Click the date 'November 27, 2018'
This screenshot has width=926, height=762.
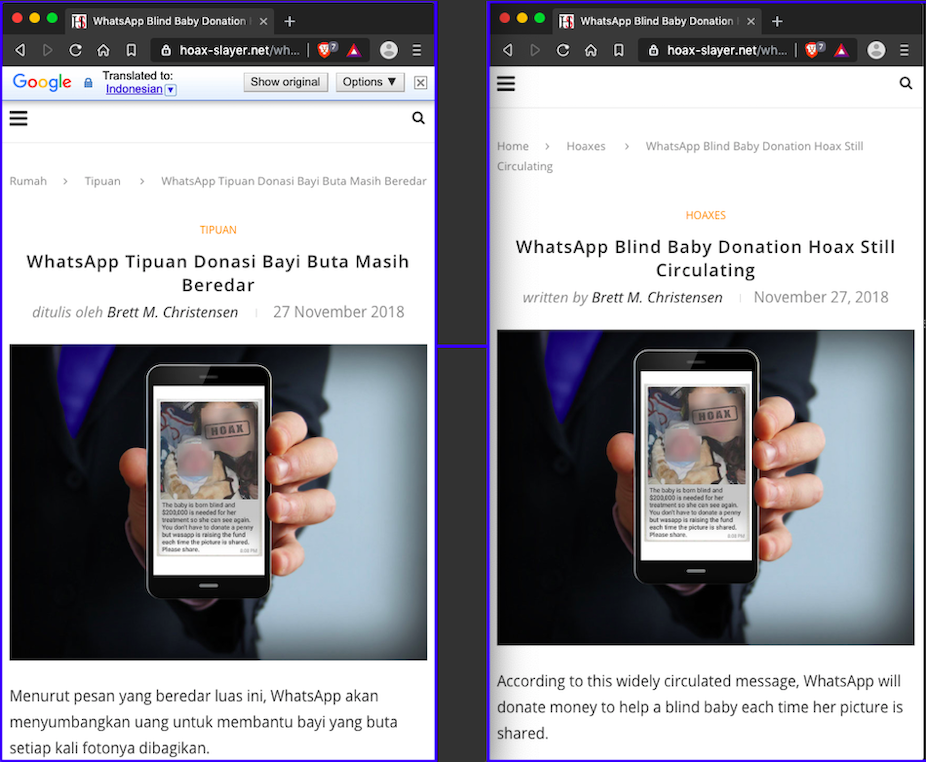(821, 297)
